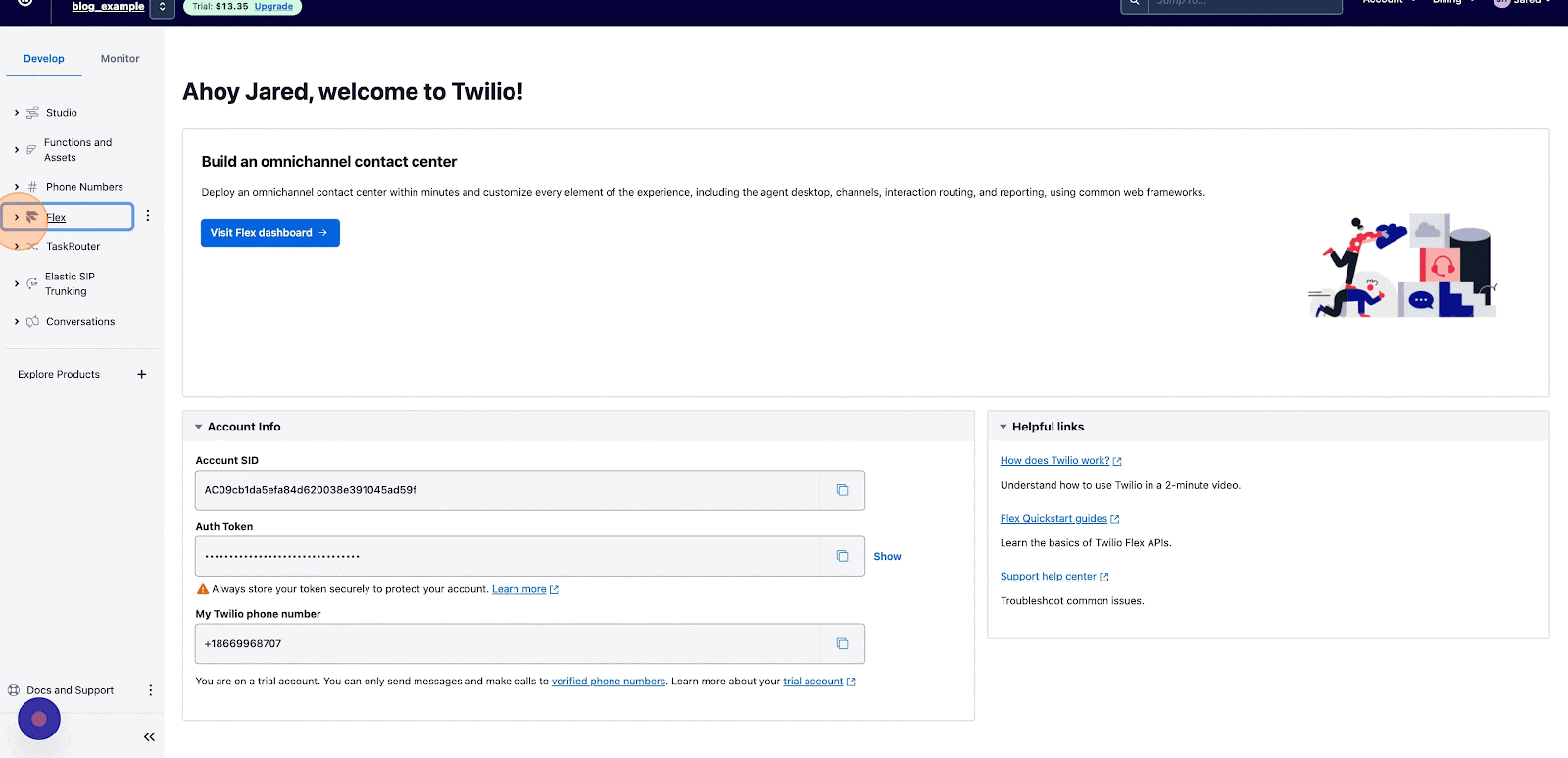
Task: Open TaskRouter in the sidebar
Action: click(x=73, y=247)
